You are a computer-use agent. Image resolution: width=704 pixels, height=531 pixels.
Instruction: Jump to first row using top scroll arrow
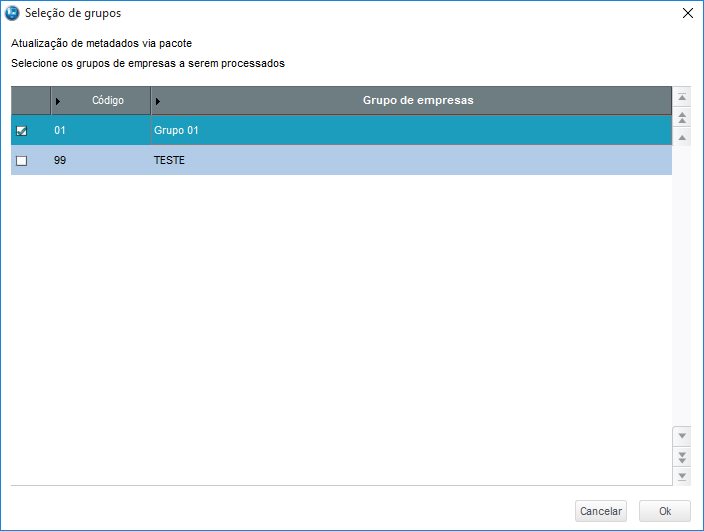(x=682, y=97)
